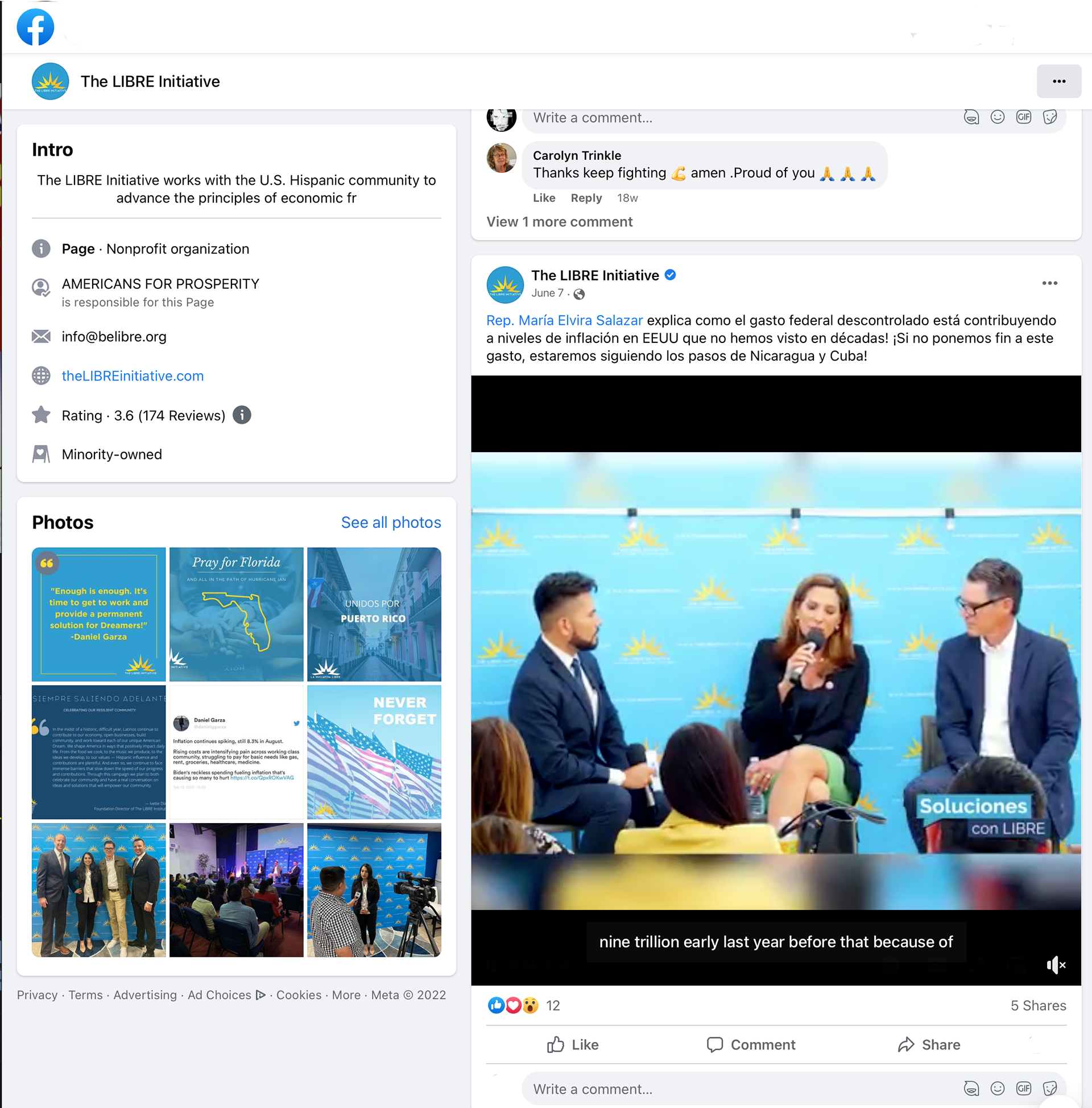The image size is (1092, 1108).
Task: Click the 18w comment timestamp
Action: click(x=627, y=198)
